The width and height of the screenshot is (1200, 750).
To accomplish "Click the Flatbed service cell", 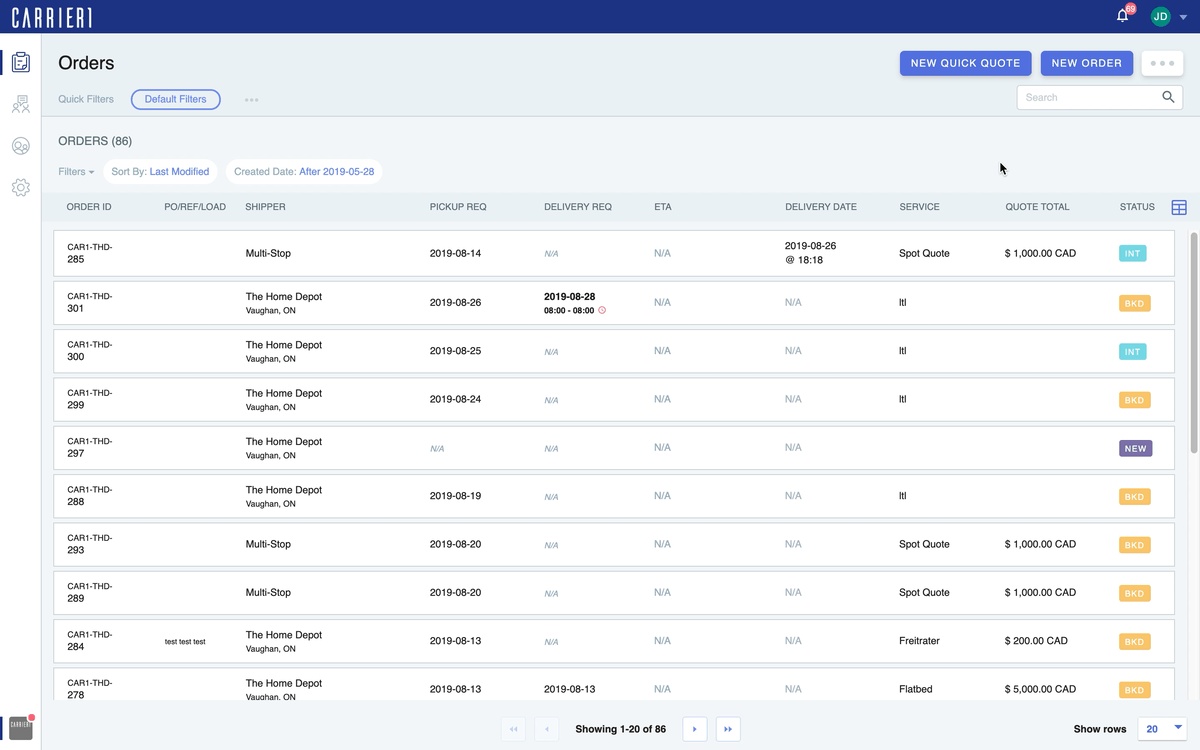I will point(917,689).
